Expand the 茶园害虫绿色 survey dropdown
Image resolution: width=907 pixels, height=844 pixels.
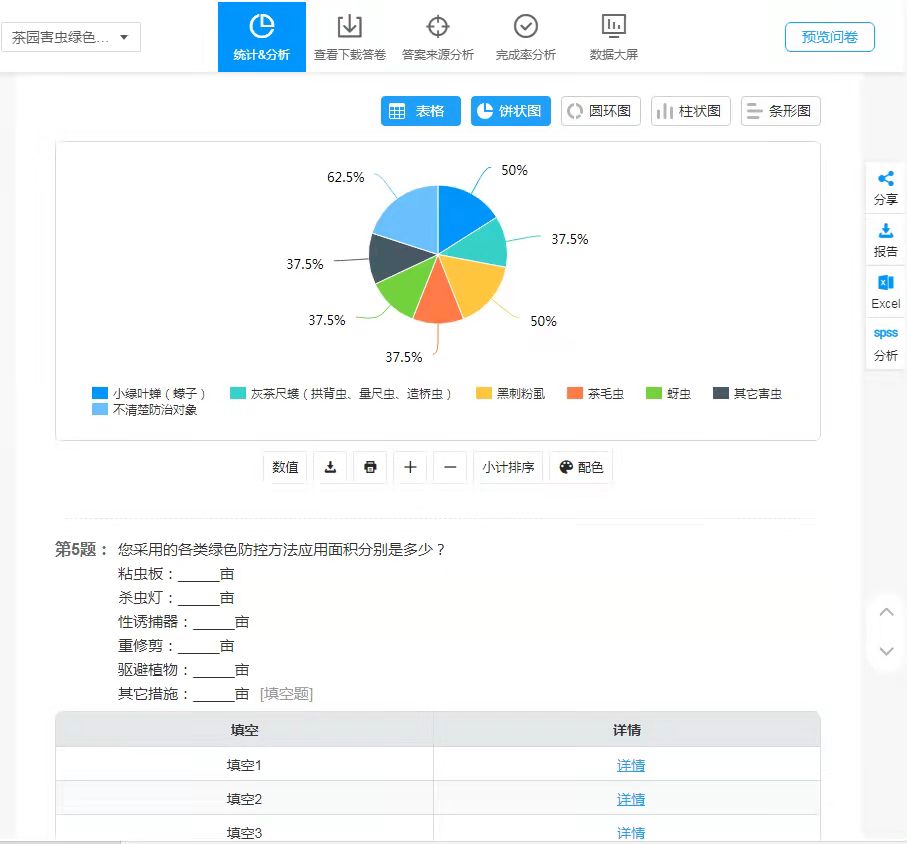(x=71, y=38)
